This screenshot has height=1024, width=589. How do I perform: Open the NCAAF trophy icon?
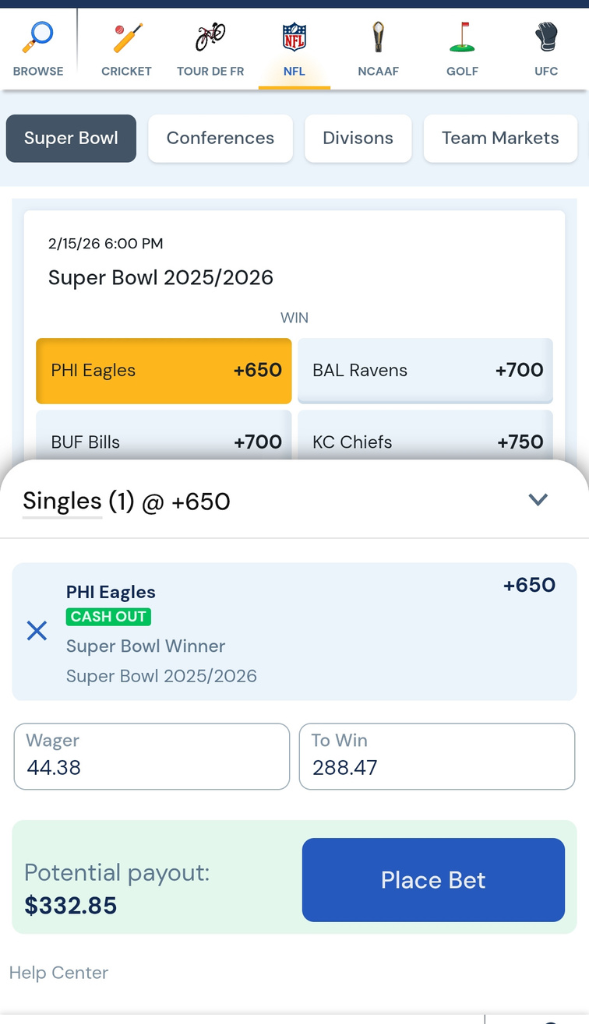(378, 37)
